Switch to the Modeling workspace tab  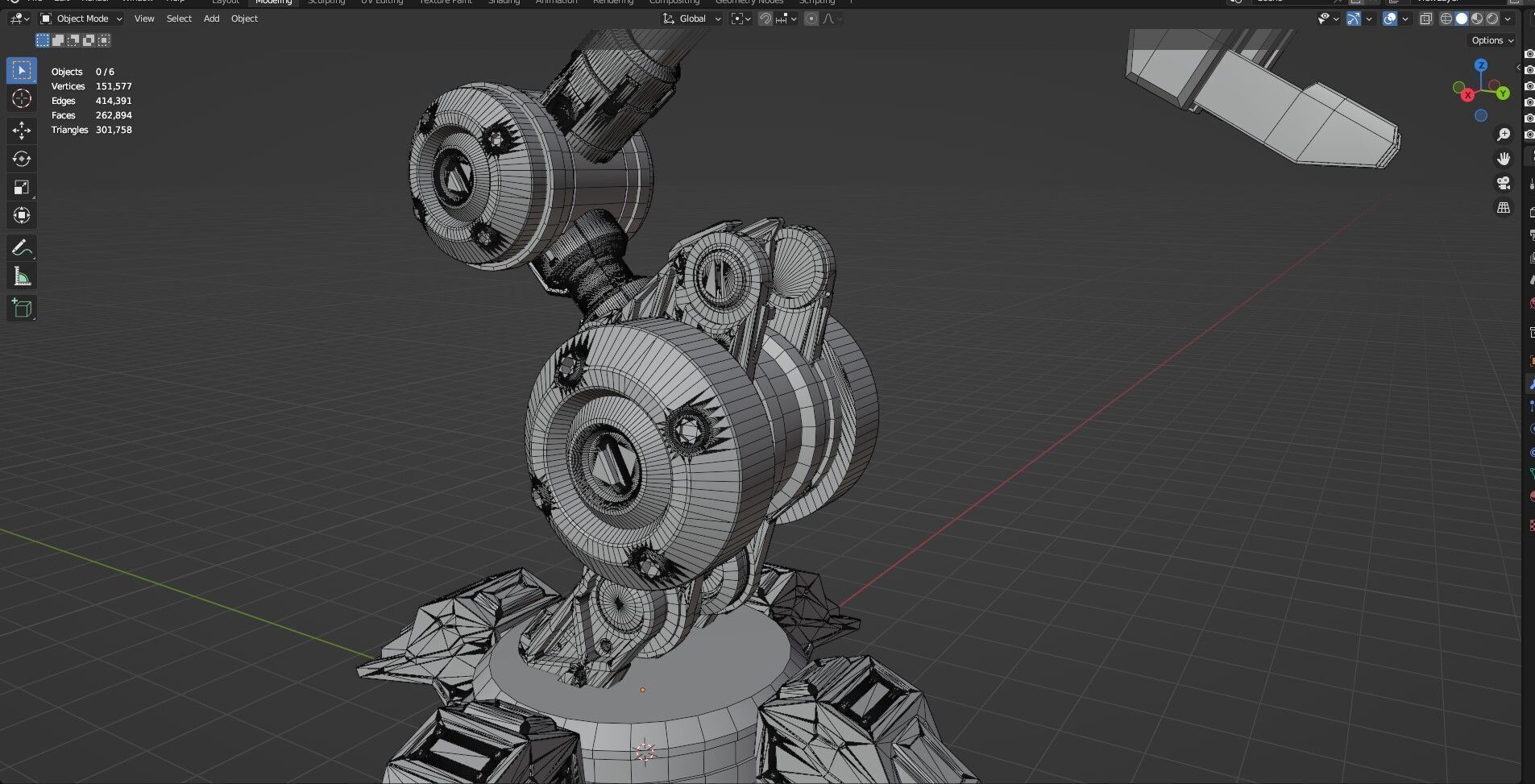coord(273,2)
